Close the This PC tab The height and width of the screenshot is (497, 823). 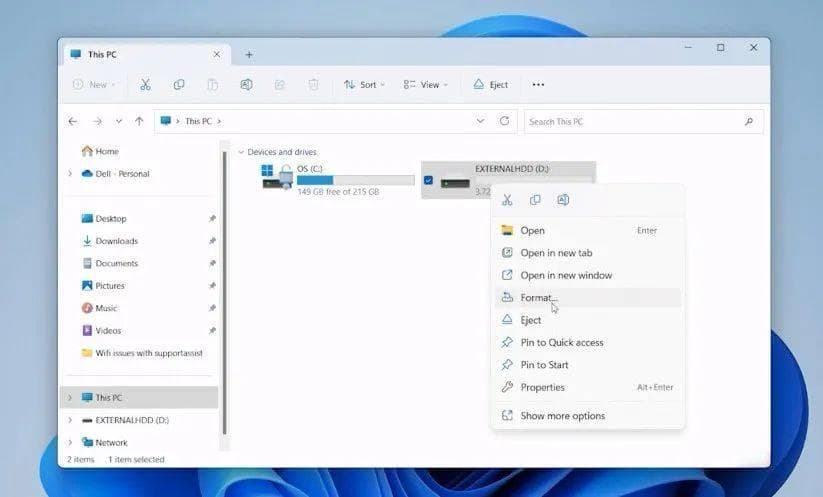(216, 54)
